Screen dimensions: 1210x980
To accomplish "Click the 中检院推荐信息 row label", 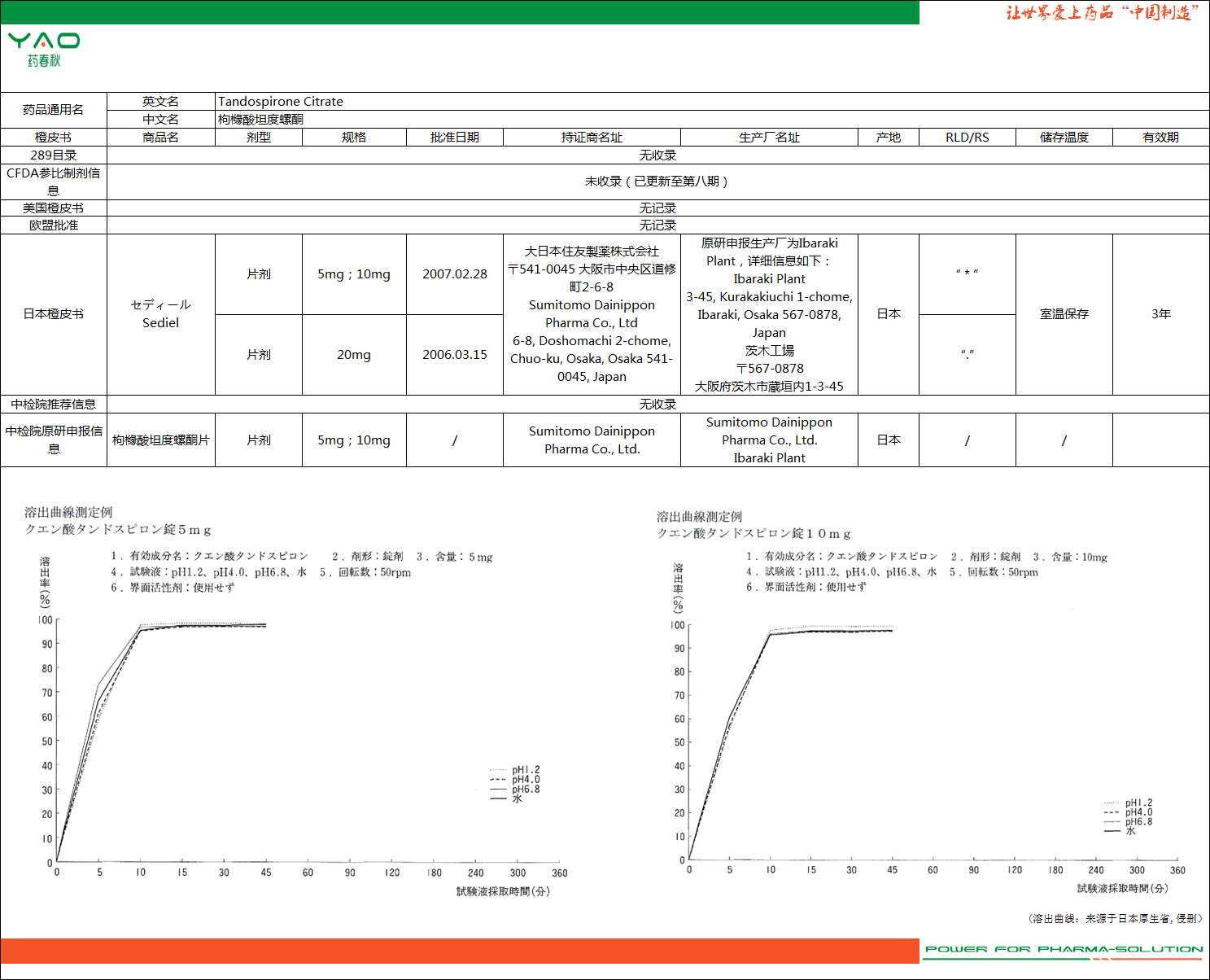I will coord(54,405).
